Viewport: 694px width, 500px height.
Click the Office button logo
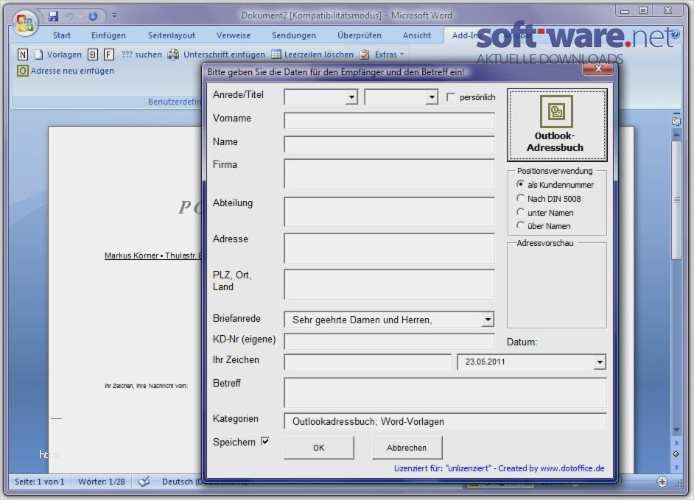click(x=24, y=22)
